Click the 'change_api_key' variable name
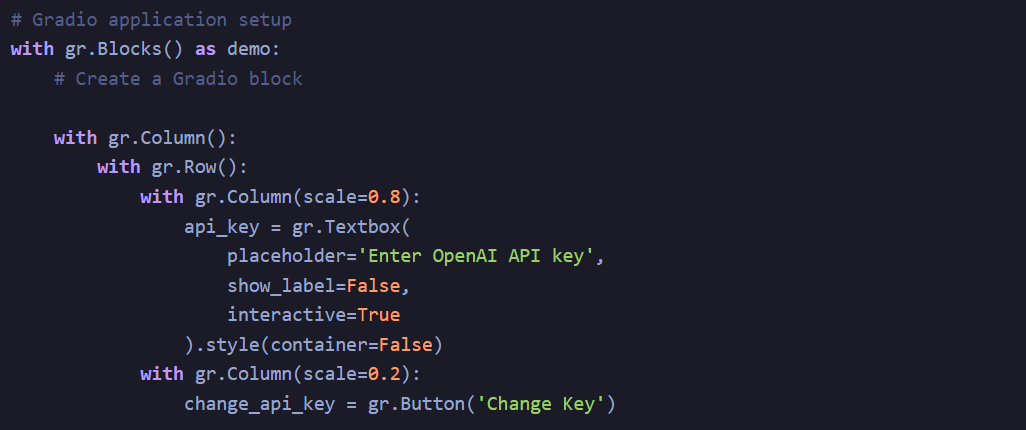Viewport: 1026px width, 430px height. click(259, 404)
